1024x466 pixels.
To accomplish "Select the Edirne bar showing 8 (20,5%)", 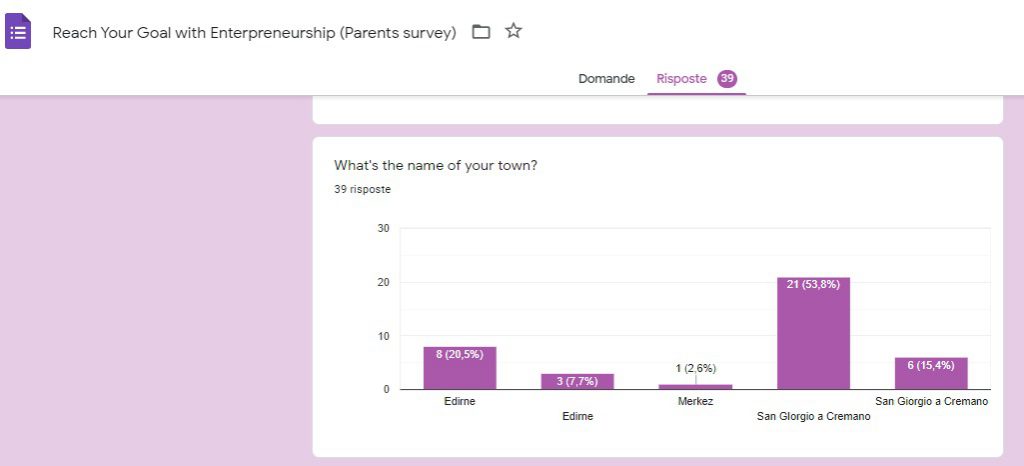I will coord(460,368).
